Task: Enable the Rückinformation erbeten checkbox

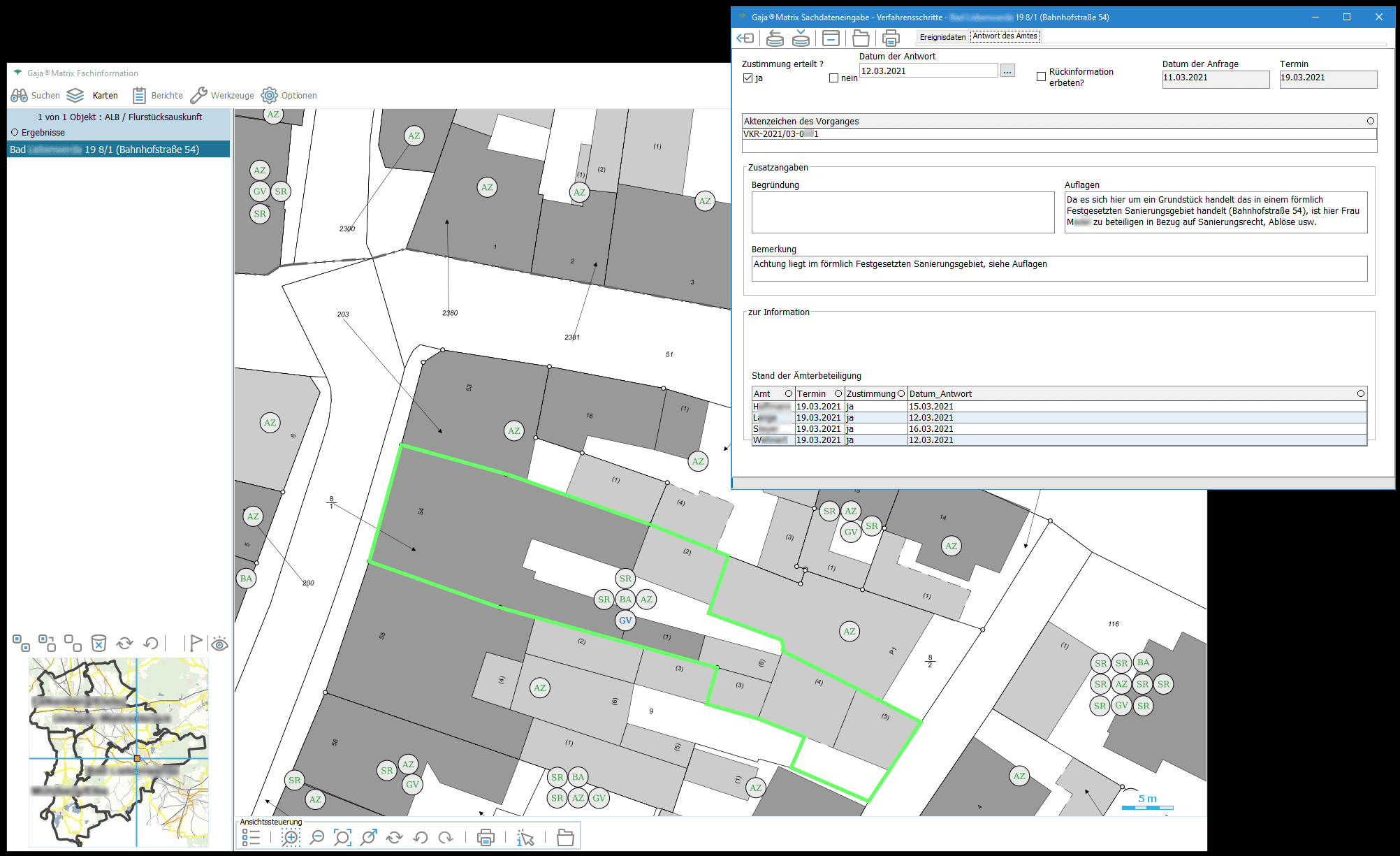Action: (1041, 77)
